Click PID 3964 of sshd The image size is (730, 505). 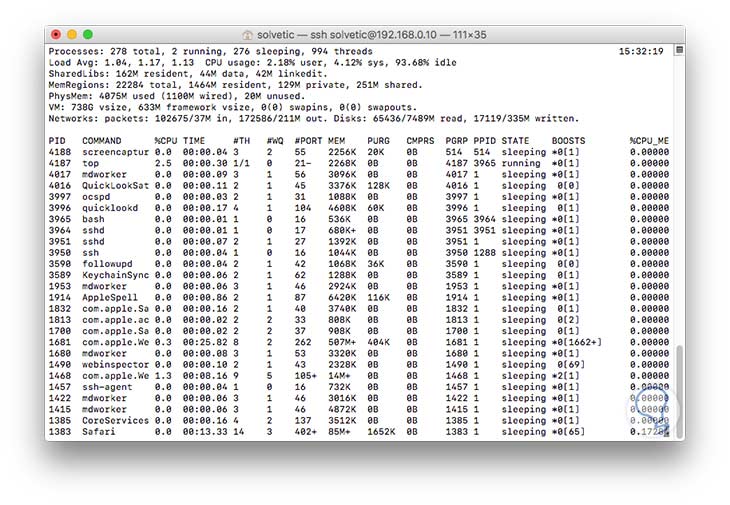pyautogui.click(x=60, y=230)
